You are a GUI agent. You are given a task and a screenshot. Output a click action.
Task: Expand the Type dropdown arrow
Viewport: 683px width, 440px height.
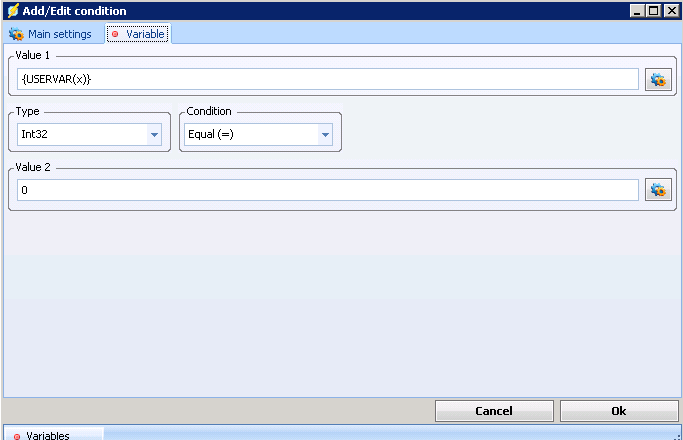(154, 134)
